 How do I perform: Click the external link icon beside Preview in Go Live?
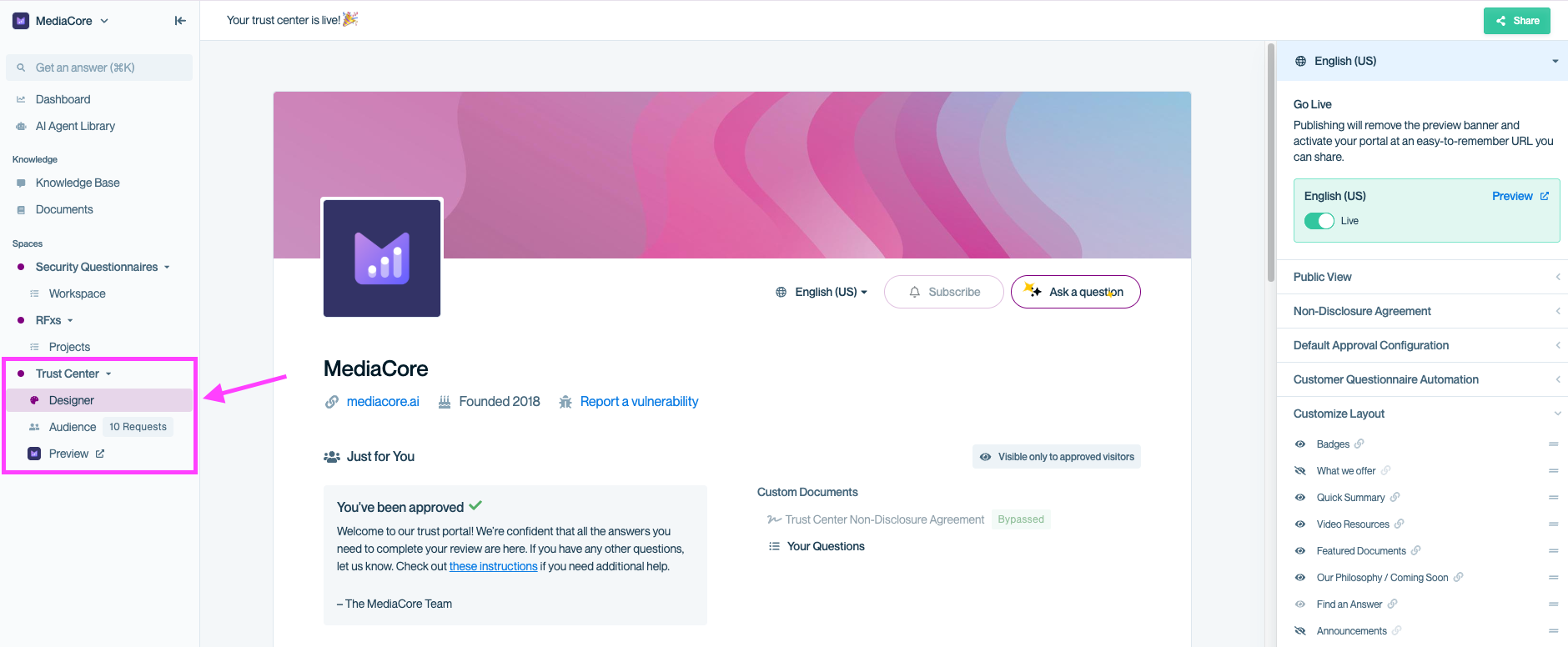click(x=1545, y=196)
